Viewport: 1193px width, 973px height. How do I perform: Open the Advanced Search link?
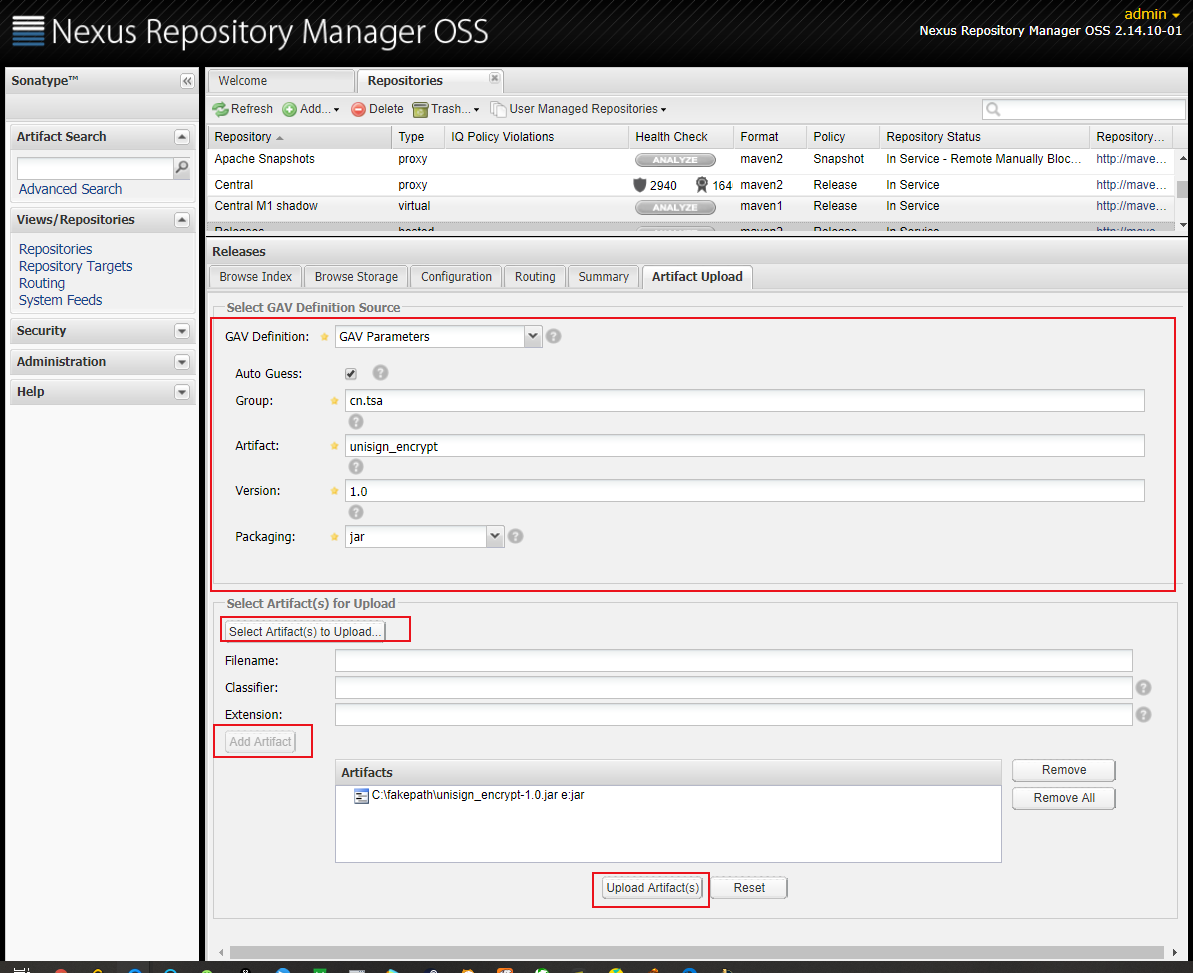coord(70,189)
